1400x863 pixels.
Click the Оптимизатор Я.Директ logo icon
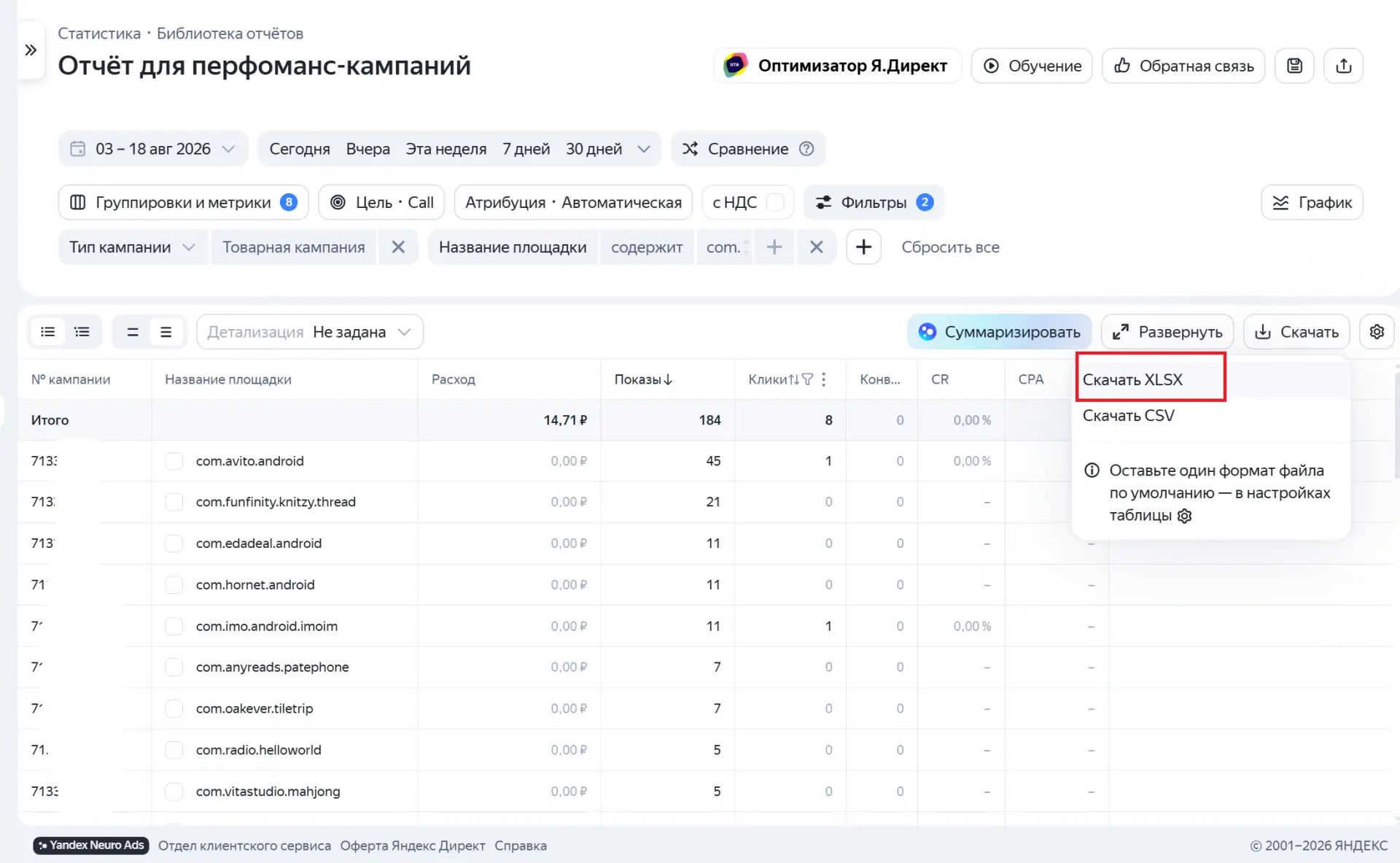click(735, 66)
